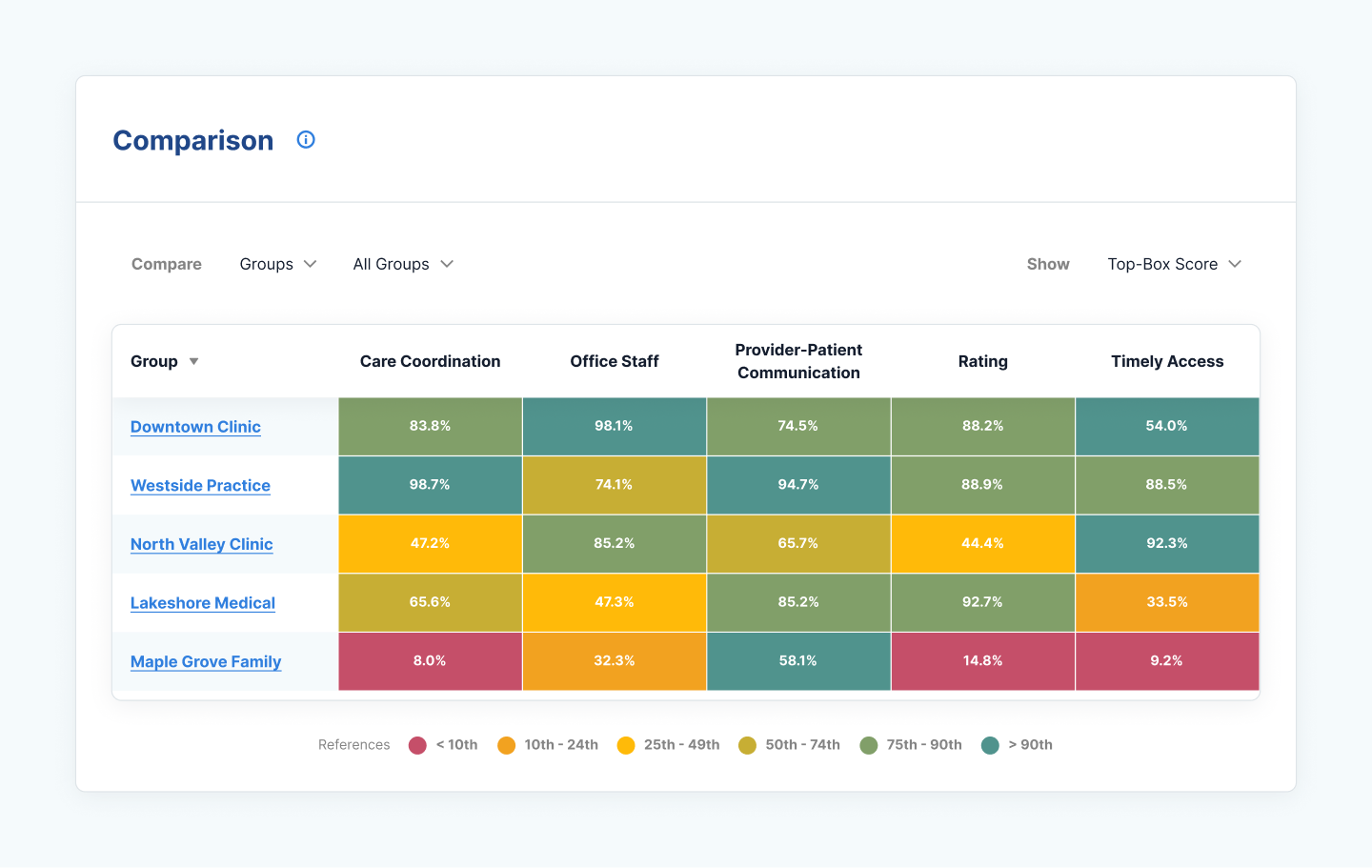This screenshot has height=868, width=1372.
Task: Select the 14.8% cell
Action: click(983, 661)
